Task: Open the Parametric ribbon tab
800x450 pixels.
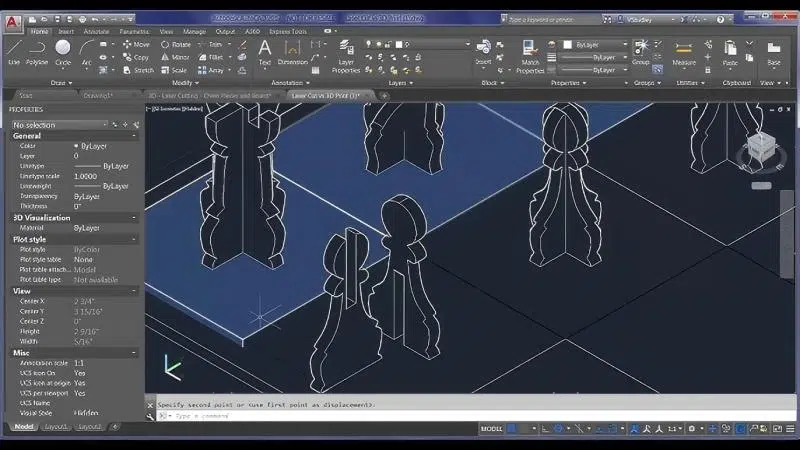Action: point(134,31)
